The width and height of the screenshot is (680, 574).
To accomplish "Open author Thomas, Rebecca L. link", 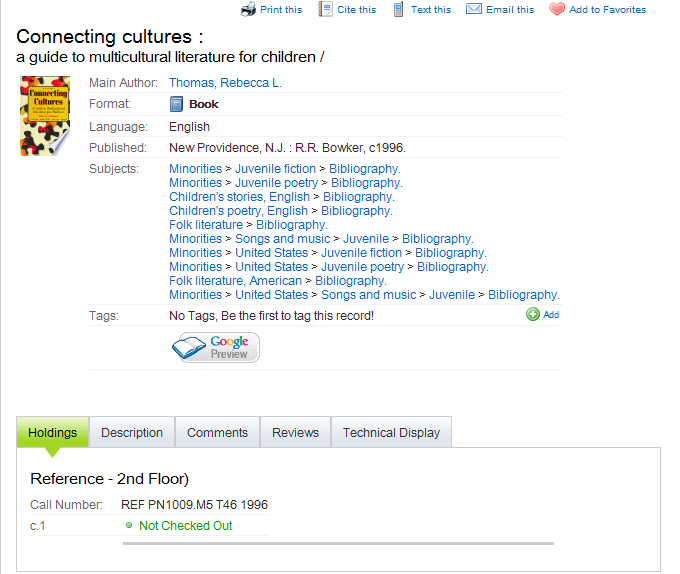I will click(226, 83).
